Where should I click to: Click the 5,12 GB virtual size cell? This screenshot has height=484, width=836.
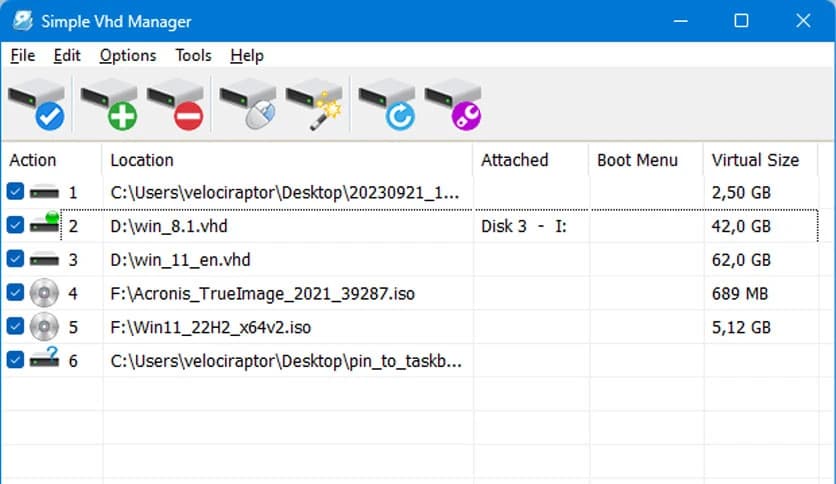point(741,327)
